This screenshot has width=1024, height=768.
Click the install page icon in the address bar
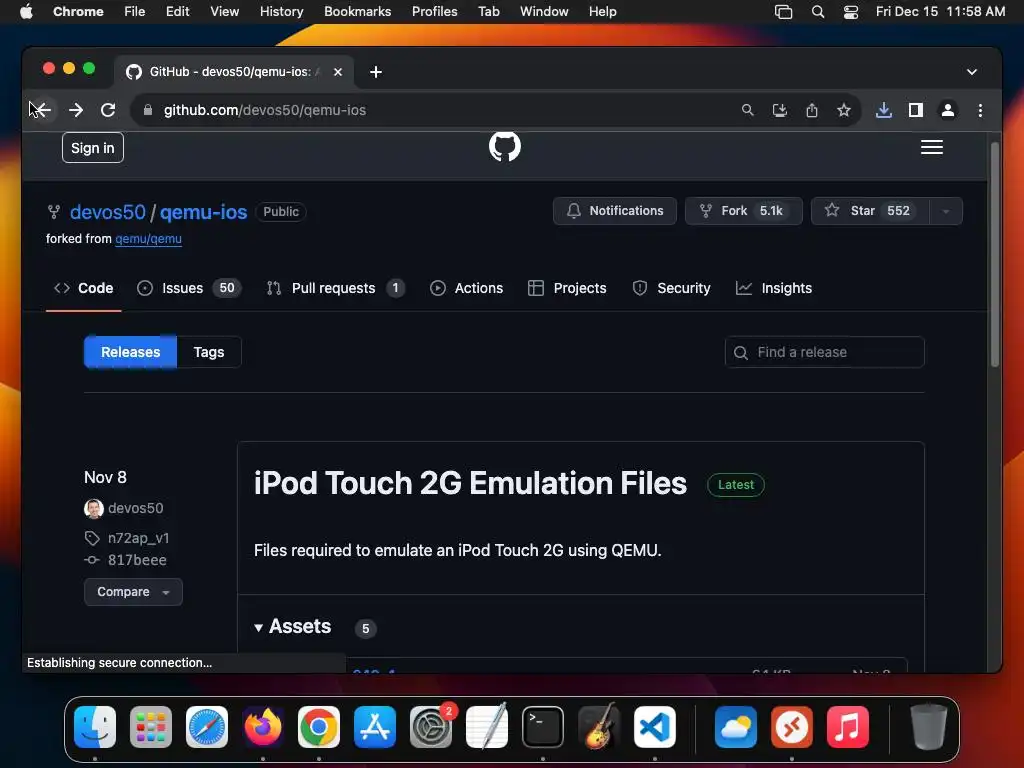tap(780, 110)
